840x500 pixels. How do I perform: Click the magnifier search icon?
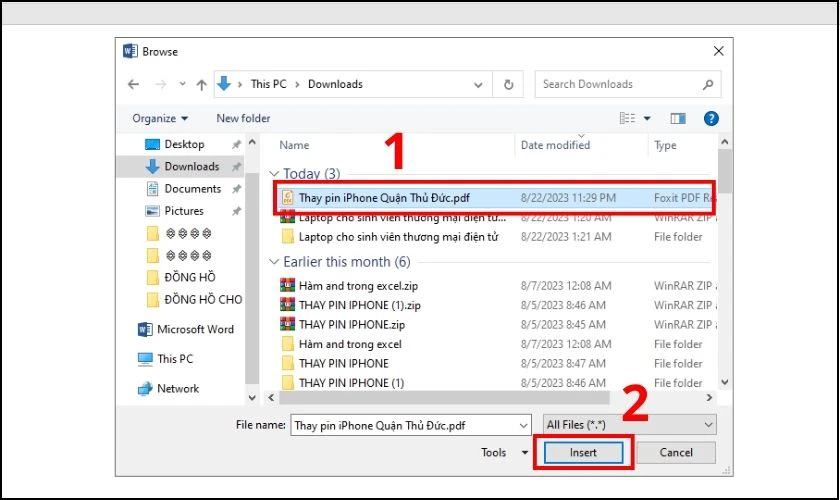pos(708,84)
